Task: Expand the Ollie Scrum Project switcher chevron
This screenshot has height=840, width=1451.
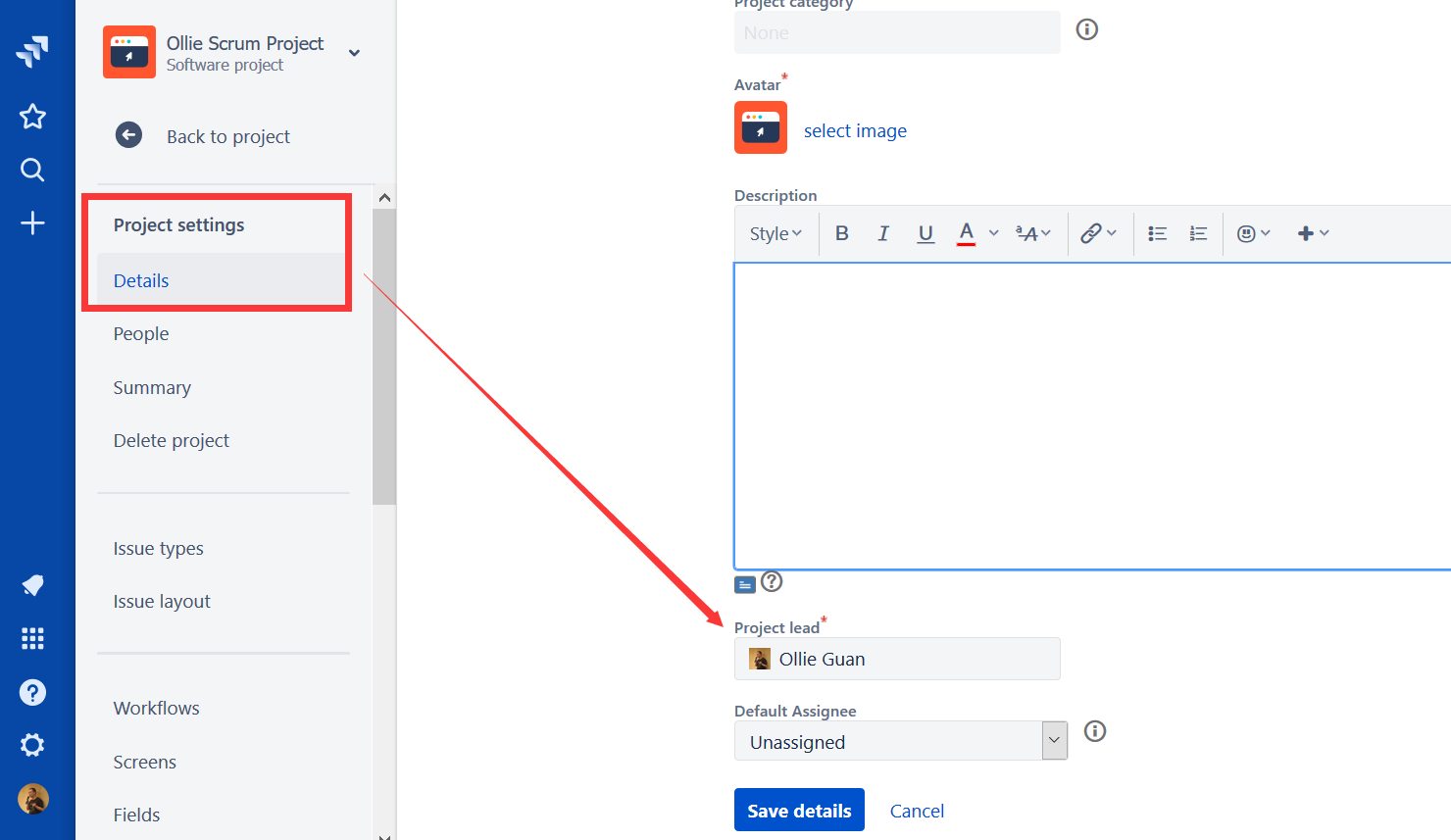Action: [354, 53]
